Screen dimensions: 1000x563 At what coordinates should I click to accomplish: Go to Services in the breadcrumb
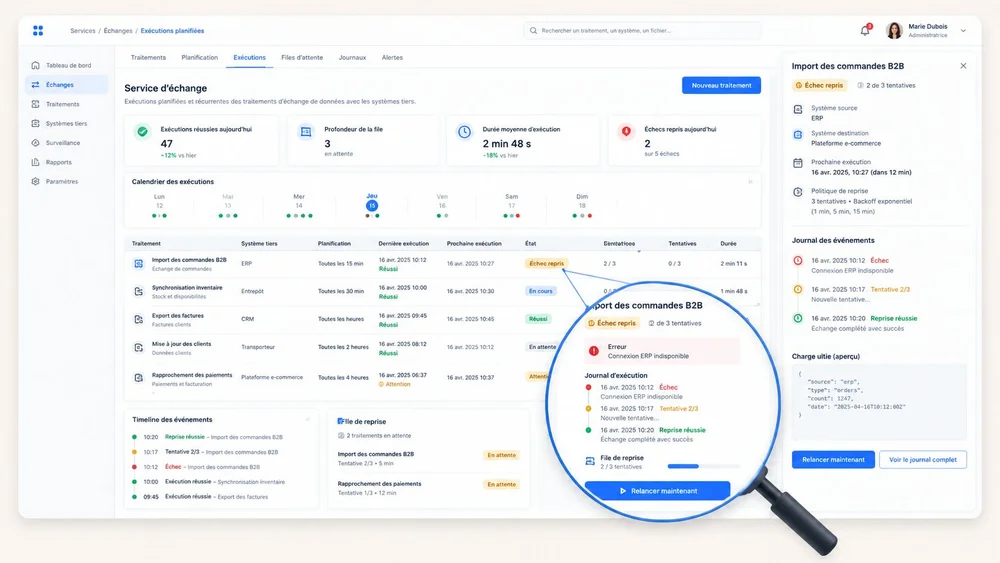(83, 31)
